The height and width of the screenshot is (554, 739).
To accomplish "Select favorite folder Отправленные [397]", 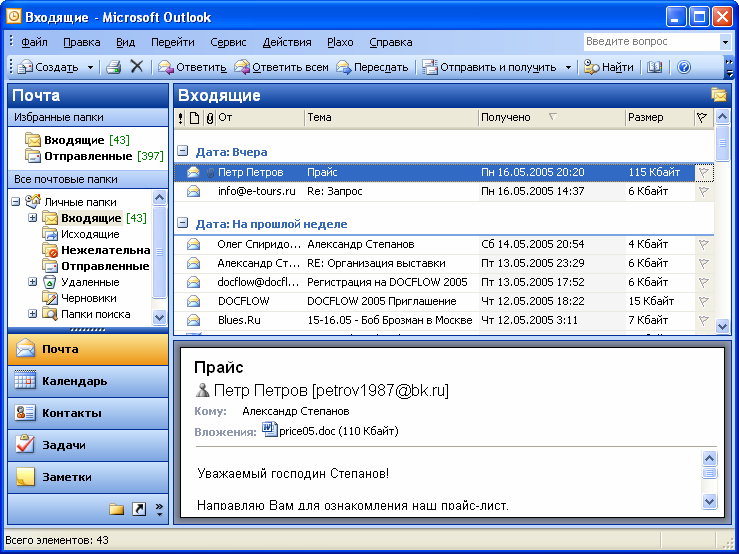I will click(x=94, y=156).
